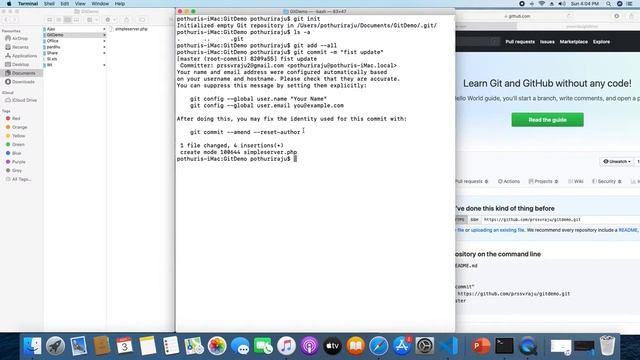Switch to repository Actions tab
The width and height of the screenshot is (640, 360).
click(x=509, y=181)
